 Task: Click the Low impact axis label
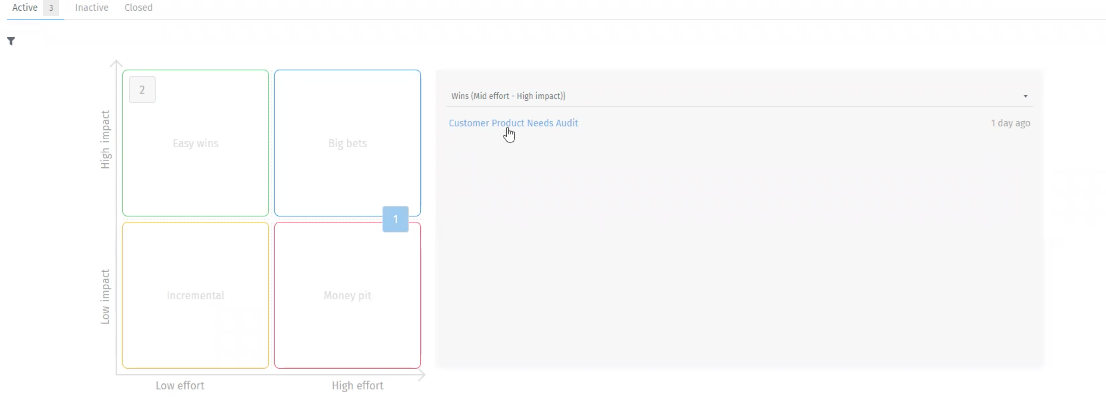(106, 296)
